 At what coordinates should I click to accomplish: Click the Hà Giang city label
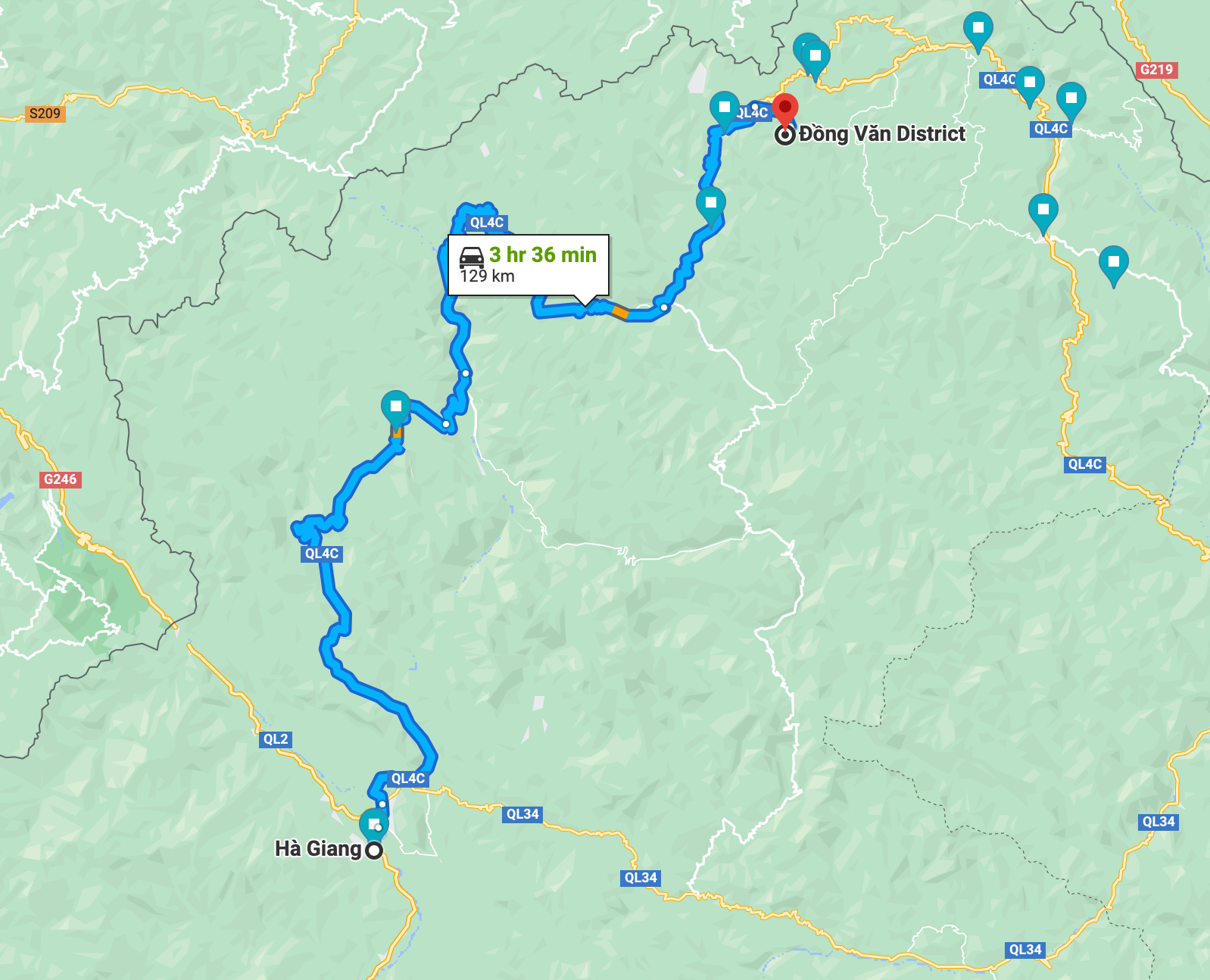318,848
